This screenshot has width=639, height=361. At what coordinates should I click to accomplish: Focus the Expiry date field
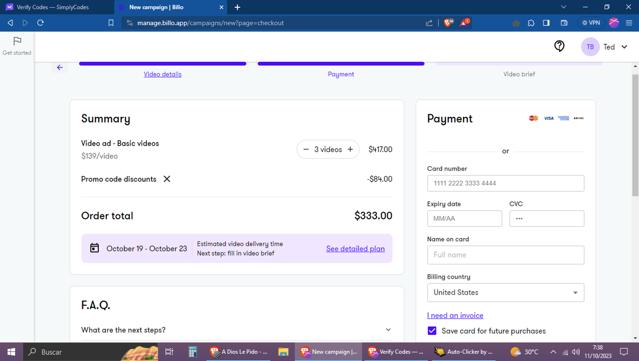[x=464, y=218]
